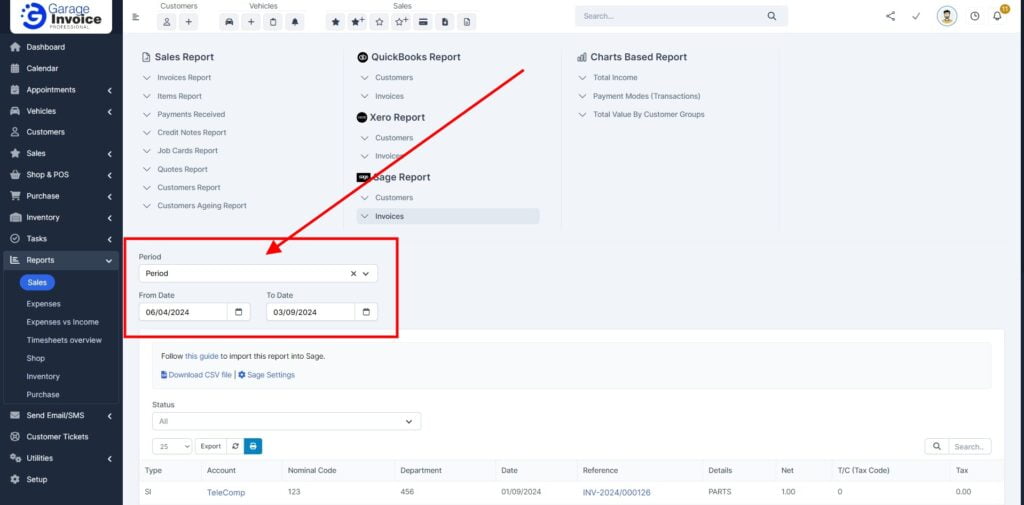Focus the table Search input

click(970, 446)
